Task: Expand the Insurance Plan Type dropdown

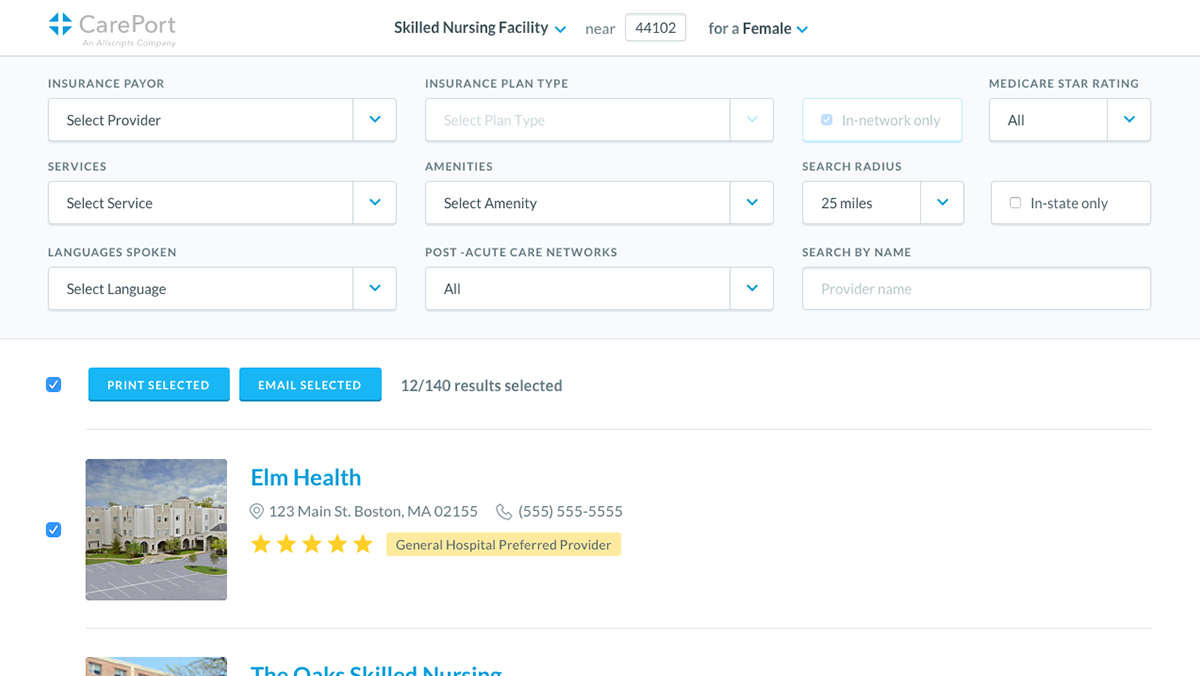Action: pyautogui.click(x=599, y=120)
